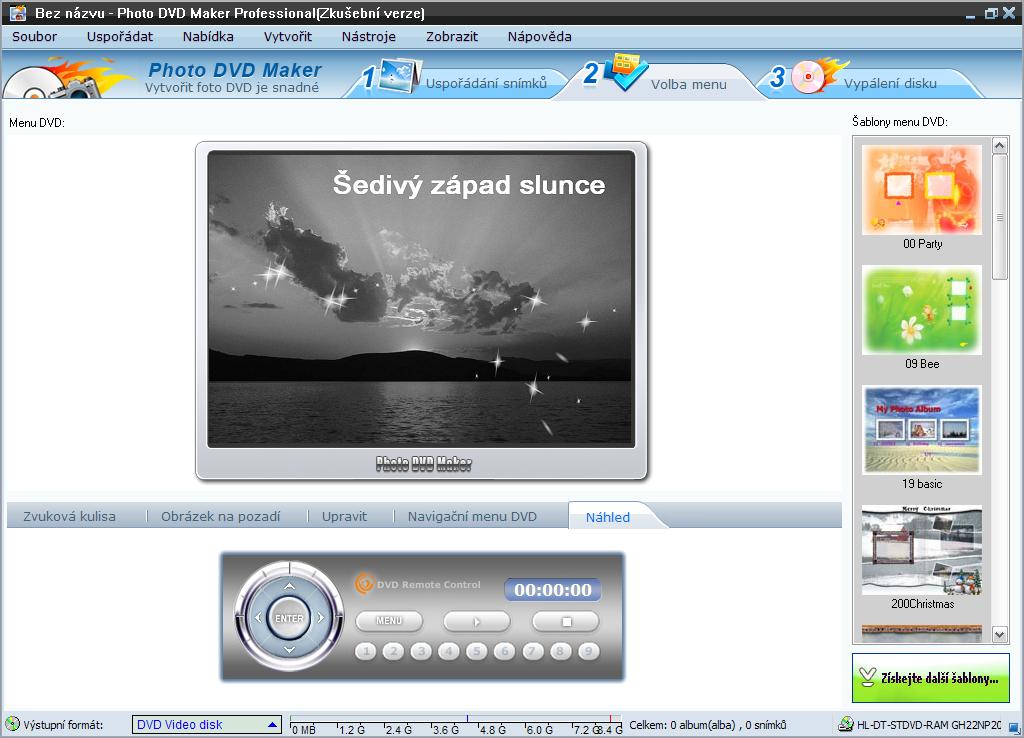Click the 'Šablony menu DVD:' label
1024x738 pixels.
coord(899,121)
